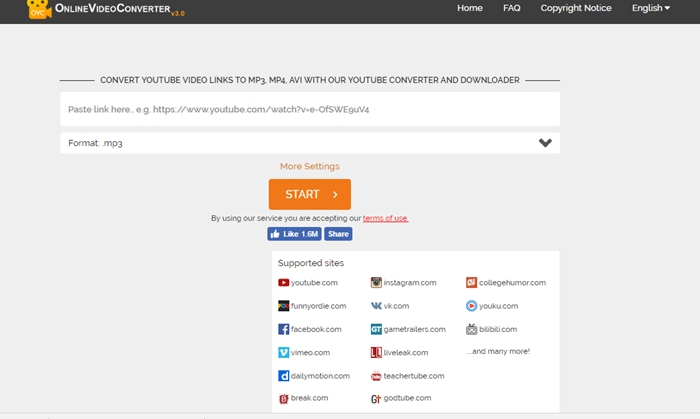Click the youtube.com site icon
700x419 pixels.
click(x=283, y=282)
